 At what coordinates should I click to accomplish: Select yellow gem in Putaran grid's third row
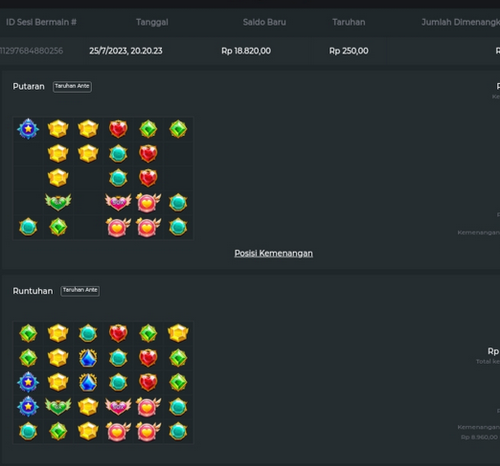(58, 178)
